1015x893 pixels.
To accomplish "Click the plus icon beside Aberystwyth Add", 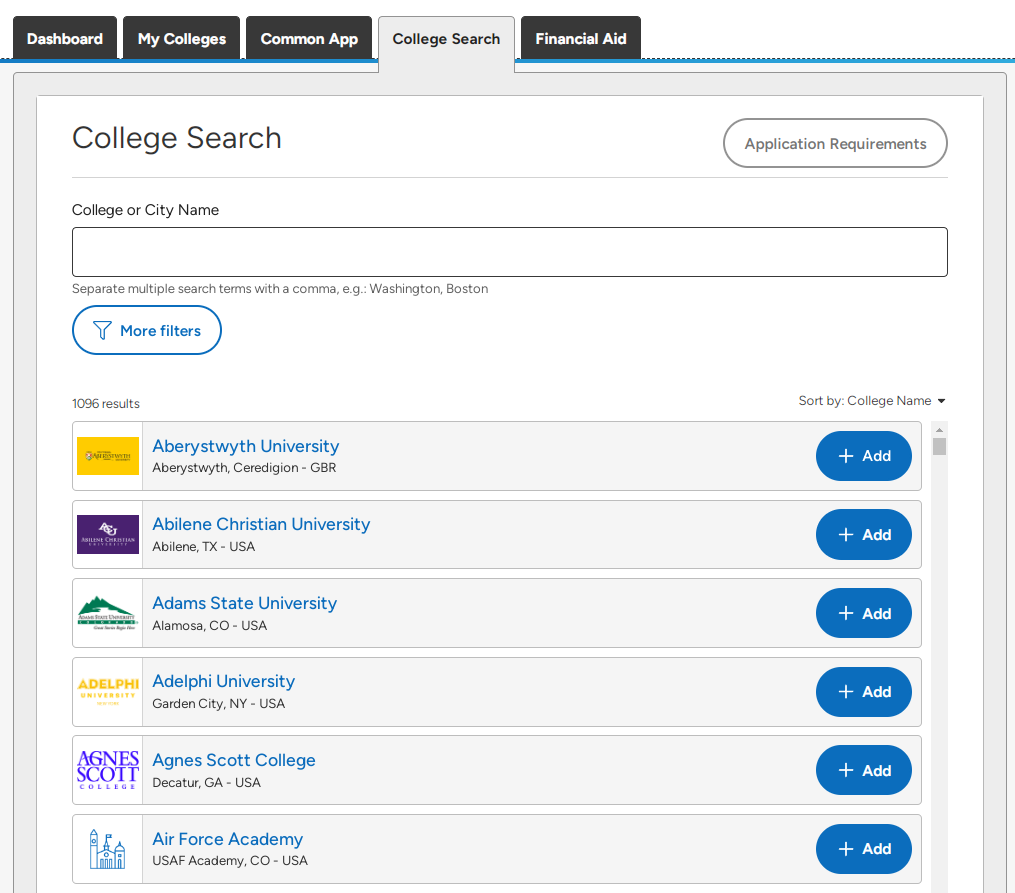I will (845, 456).
